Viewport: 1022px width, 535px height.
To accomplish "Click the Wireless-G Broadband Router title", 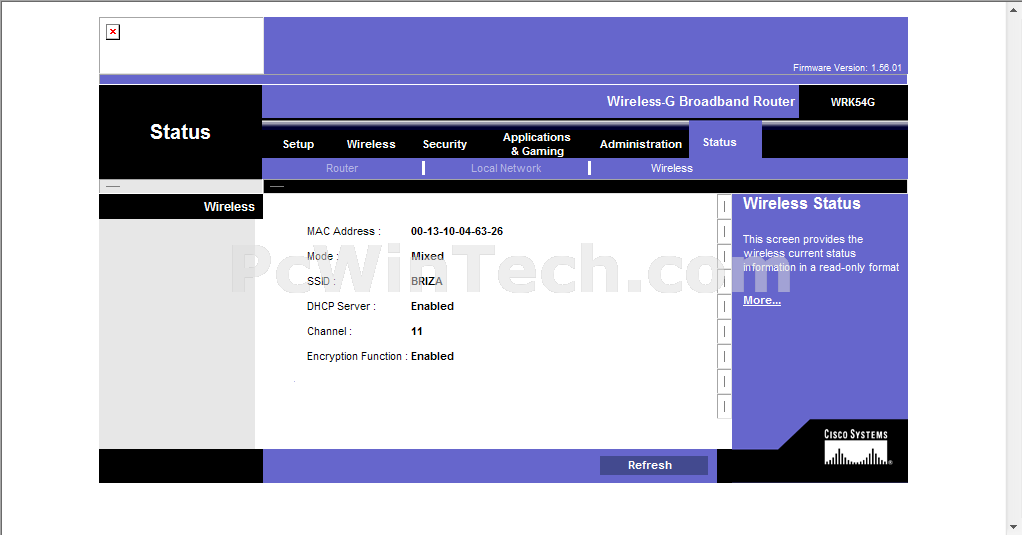I will coord(701,102).
